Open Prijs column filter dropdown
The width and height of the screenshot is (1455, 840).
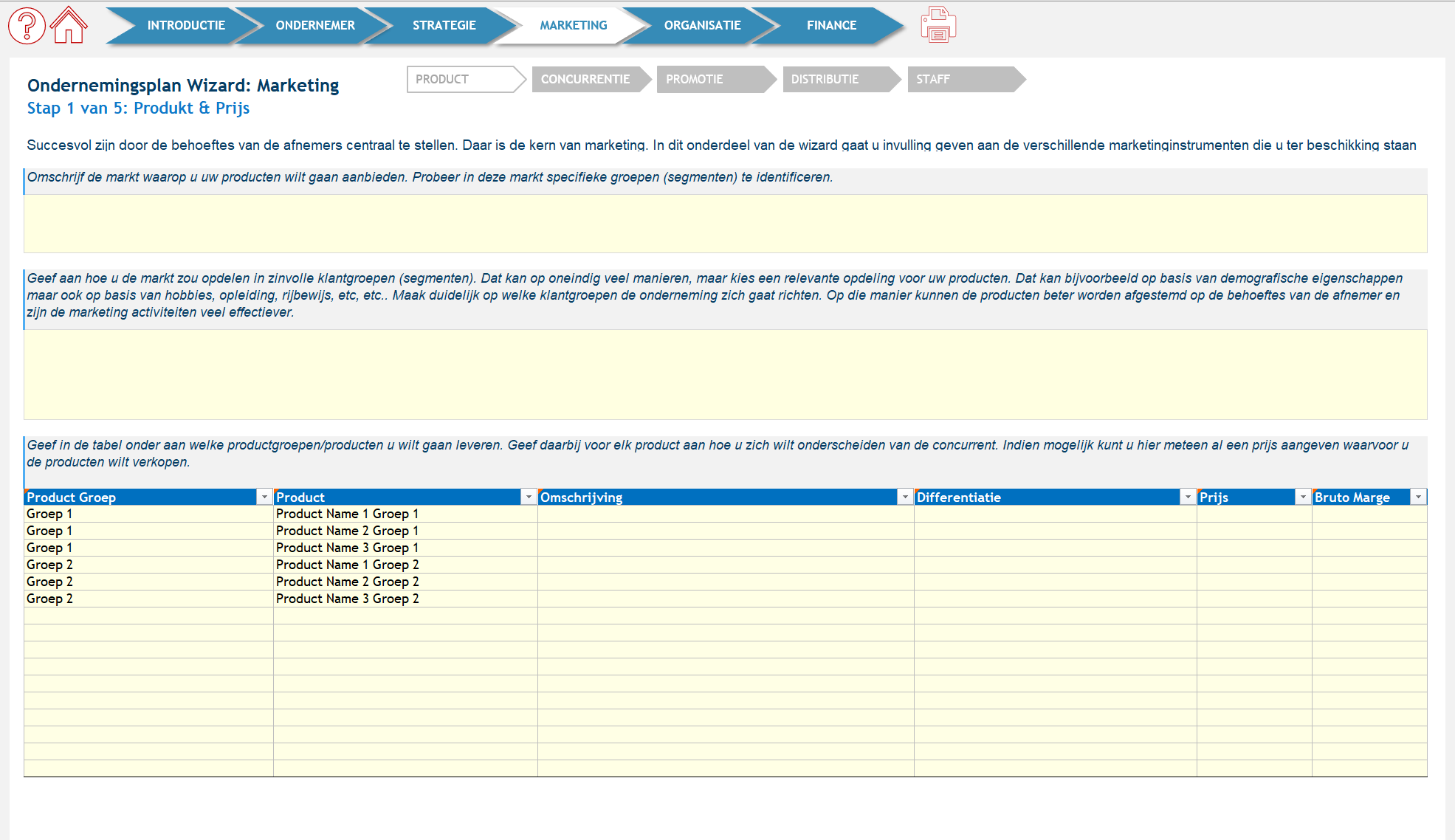tap(1303, 498)
